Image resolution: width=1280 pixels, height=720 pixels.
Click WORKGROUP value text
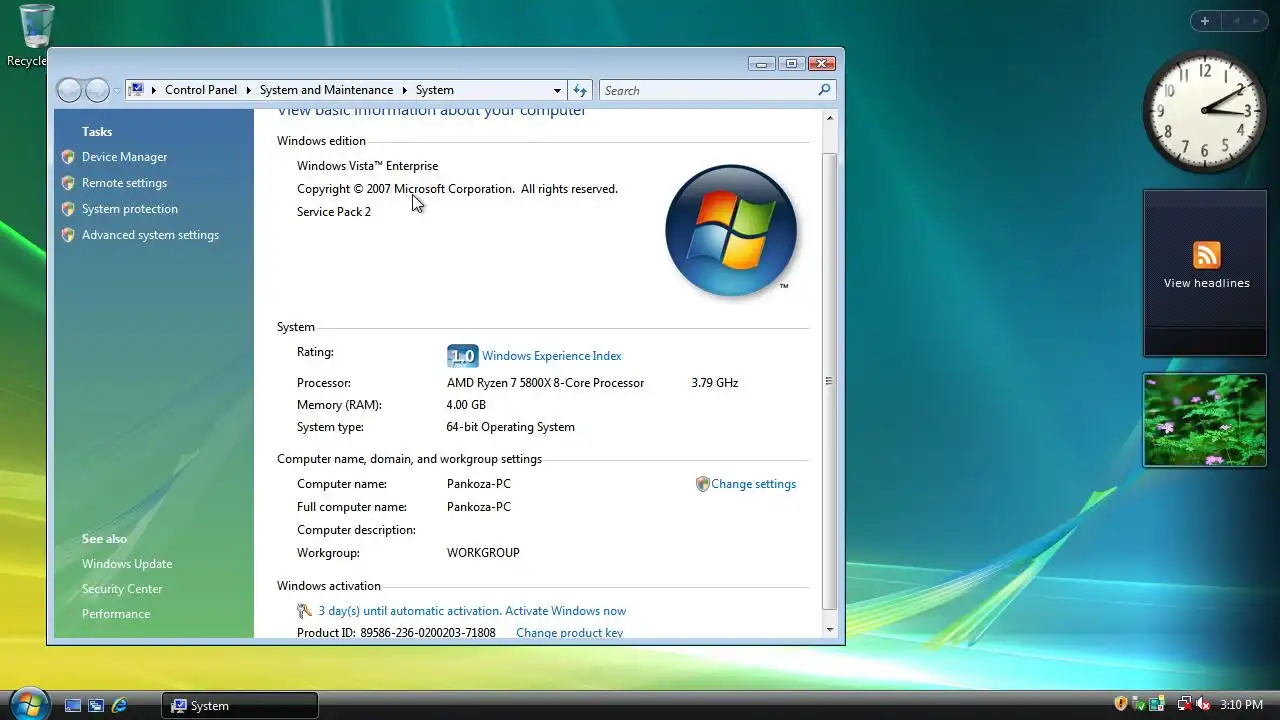[x=483, y=553]
